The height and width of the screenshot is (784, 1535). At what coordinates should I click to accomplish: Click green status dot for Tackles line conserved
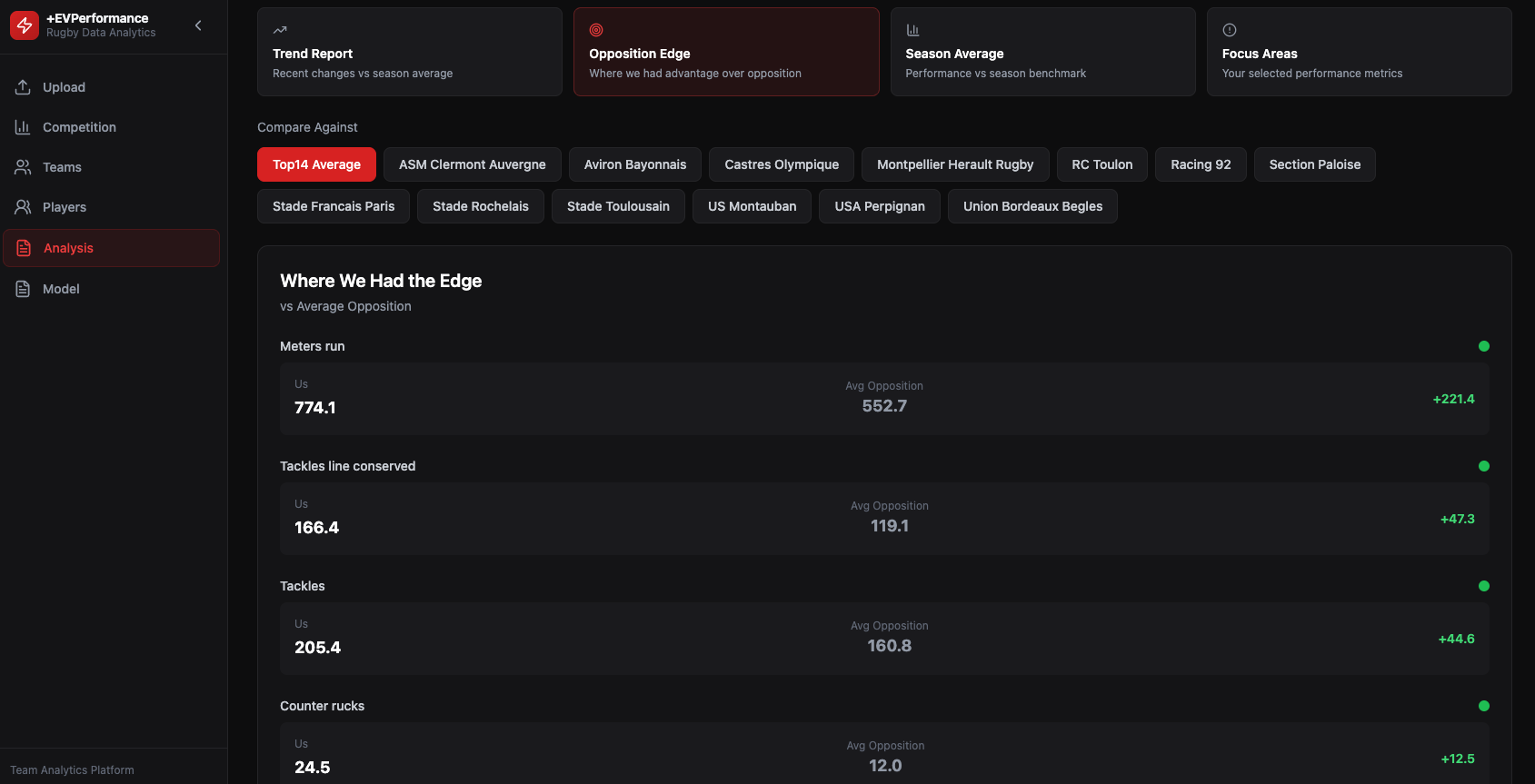tap(1484, 466)
